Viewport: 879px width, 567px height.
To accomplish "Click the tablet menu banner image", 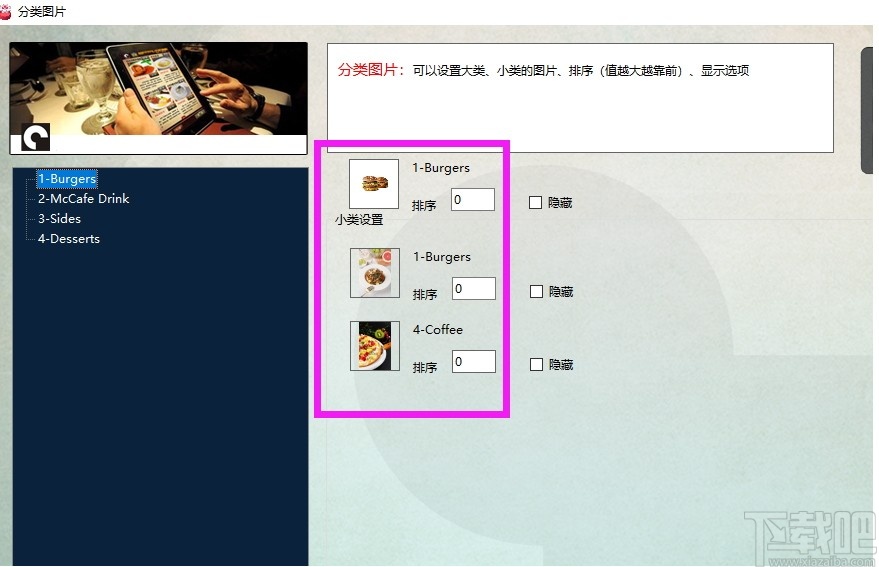I will pos(159,98).
